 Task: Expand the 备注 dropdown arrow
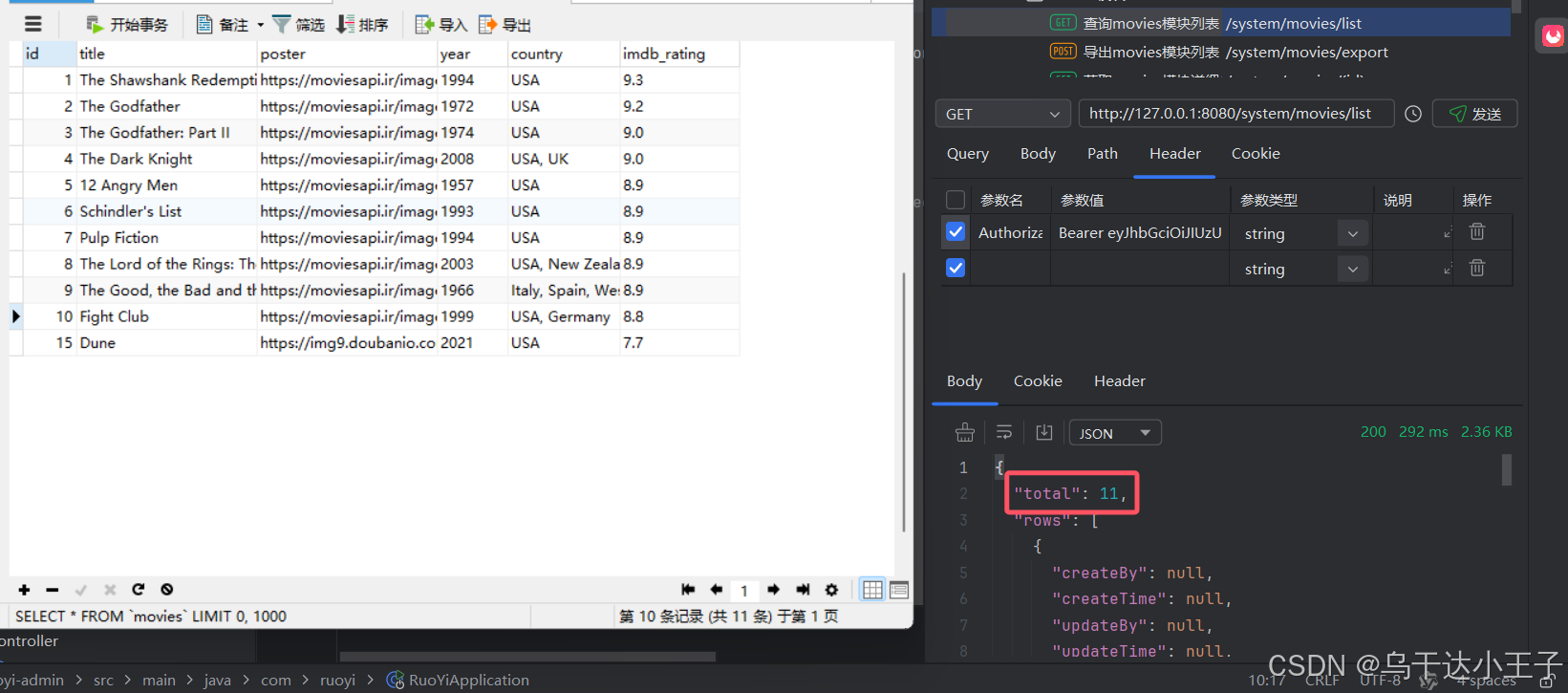tap(260, 26)
